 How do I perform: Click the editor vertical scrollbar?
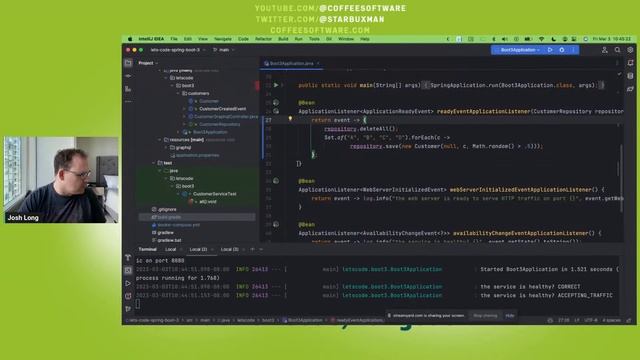621,178
